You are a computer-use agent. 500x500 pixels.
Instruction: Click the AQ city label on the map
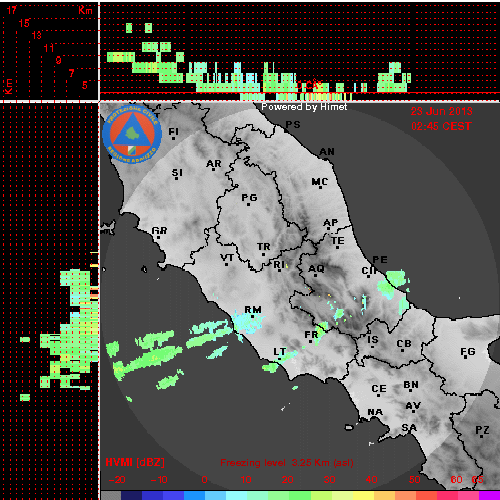click(316, 269)
